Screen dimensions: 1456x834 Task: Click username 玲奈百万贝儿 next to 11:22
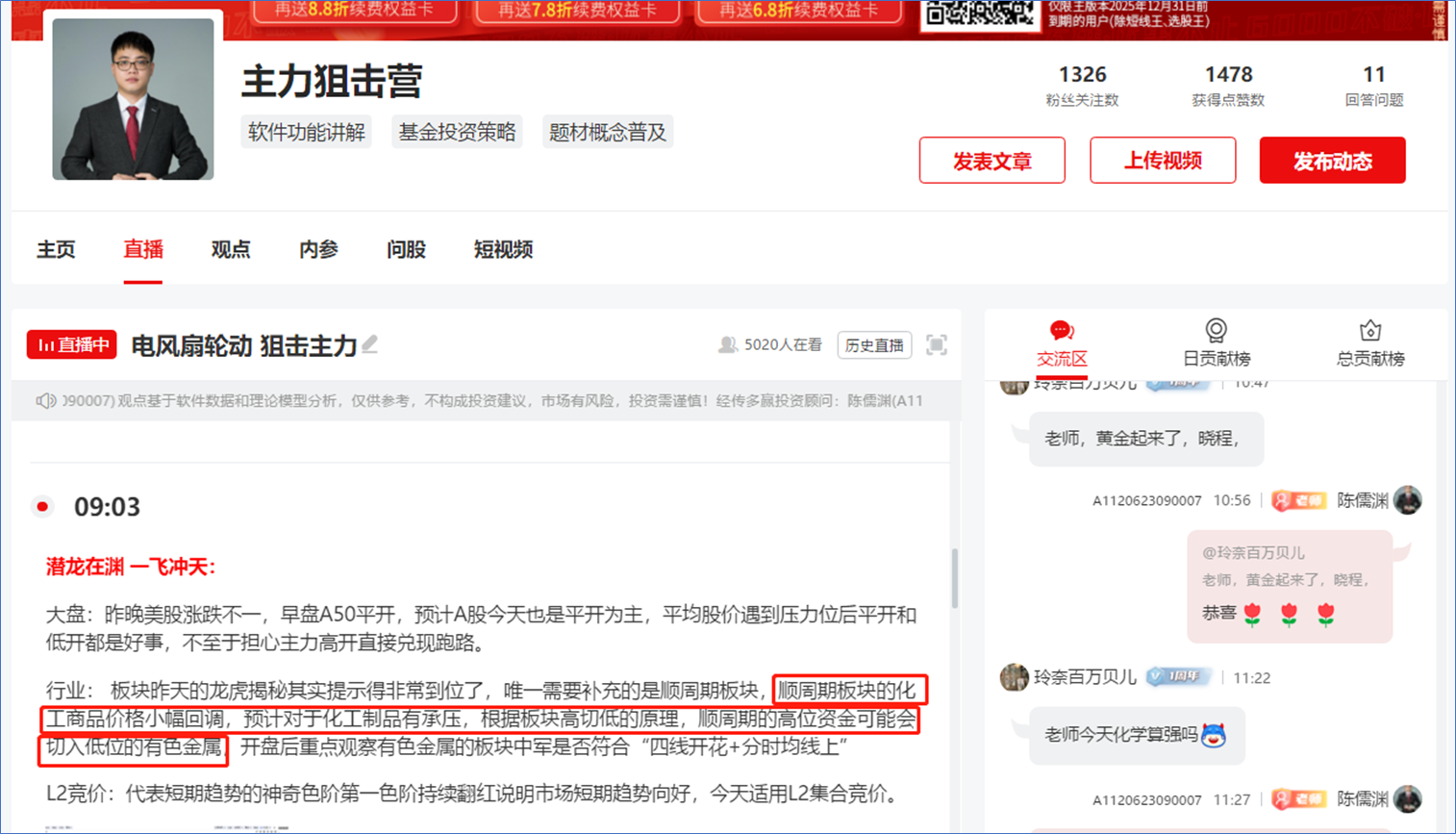tap(1085, 677)
